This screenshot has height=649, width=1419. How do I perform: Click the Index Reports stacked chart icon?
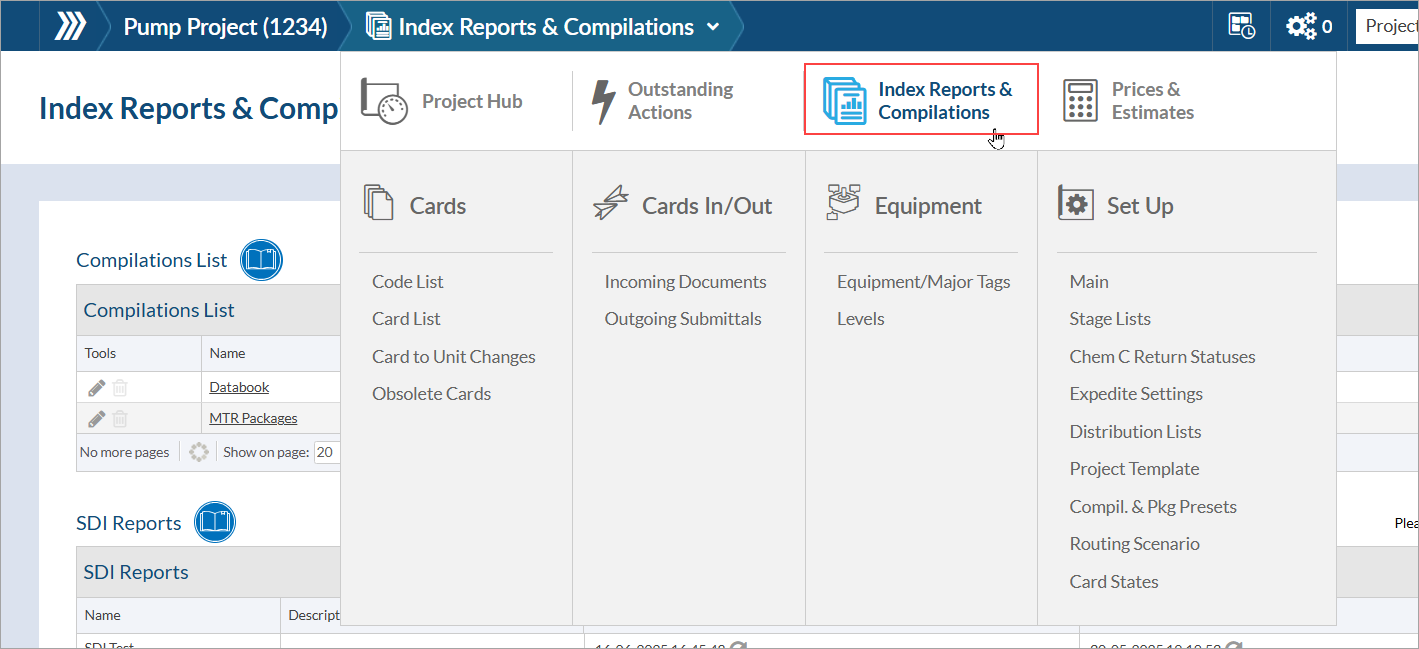point(844,100)
